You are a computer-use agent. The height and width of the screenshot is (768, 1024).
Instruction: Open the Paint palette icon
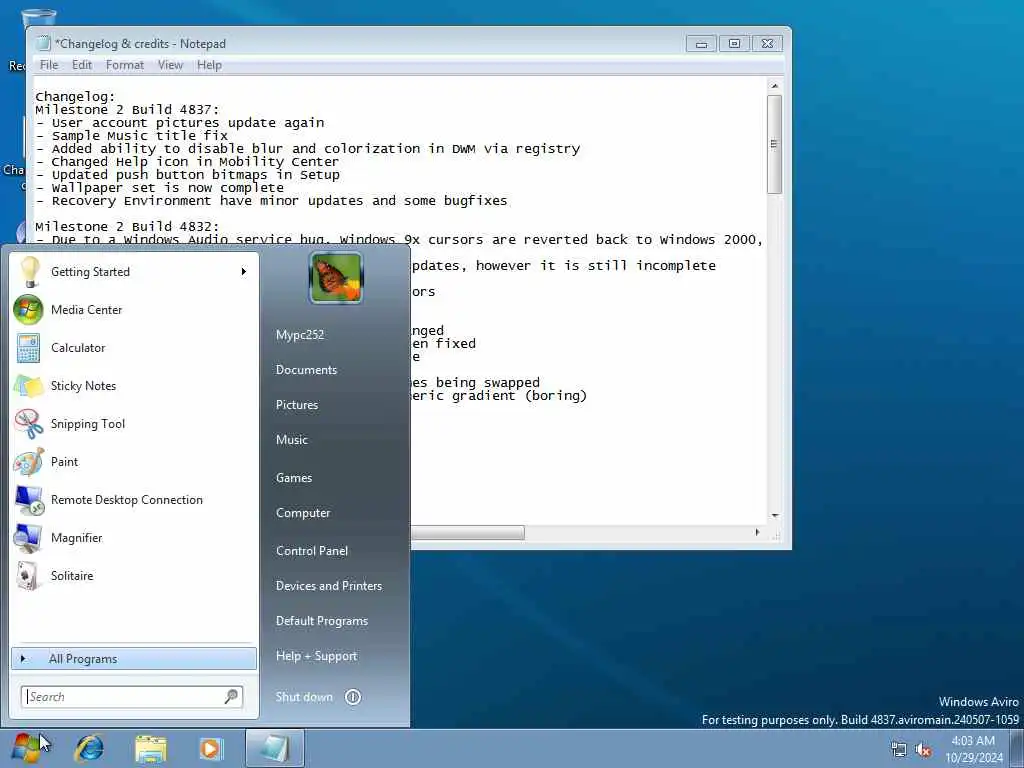(x=28, y=462)
